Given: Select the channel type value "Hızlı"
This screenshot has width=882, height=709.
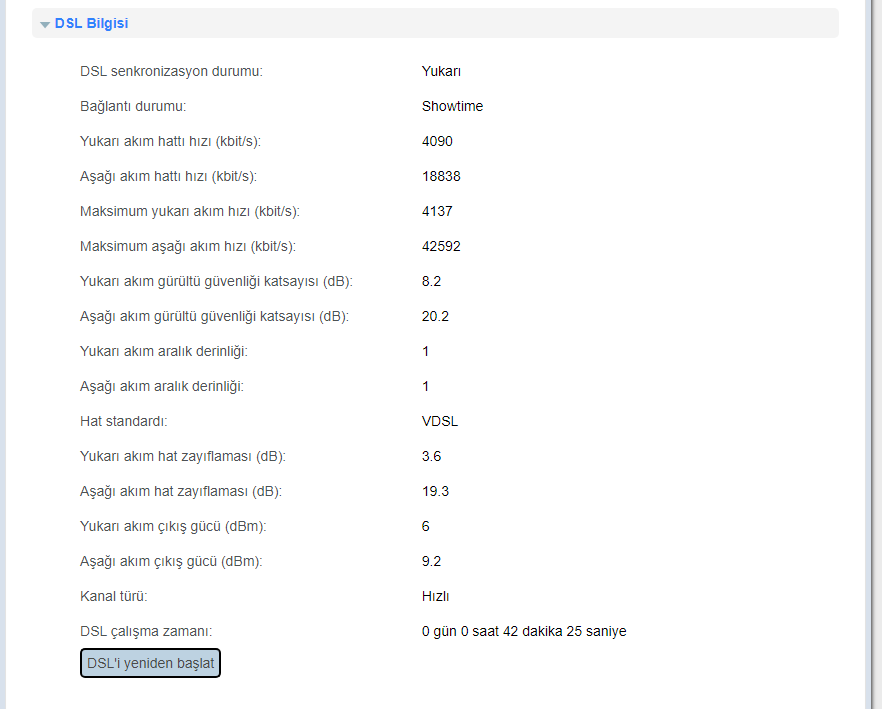Looking at the screenshot, I should coord(435,596).
